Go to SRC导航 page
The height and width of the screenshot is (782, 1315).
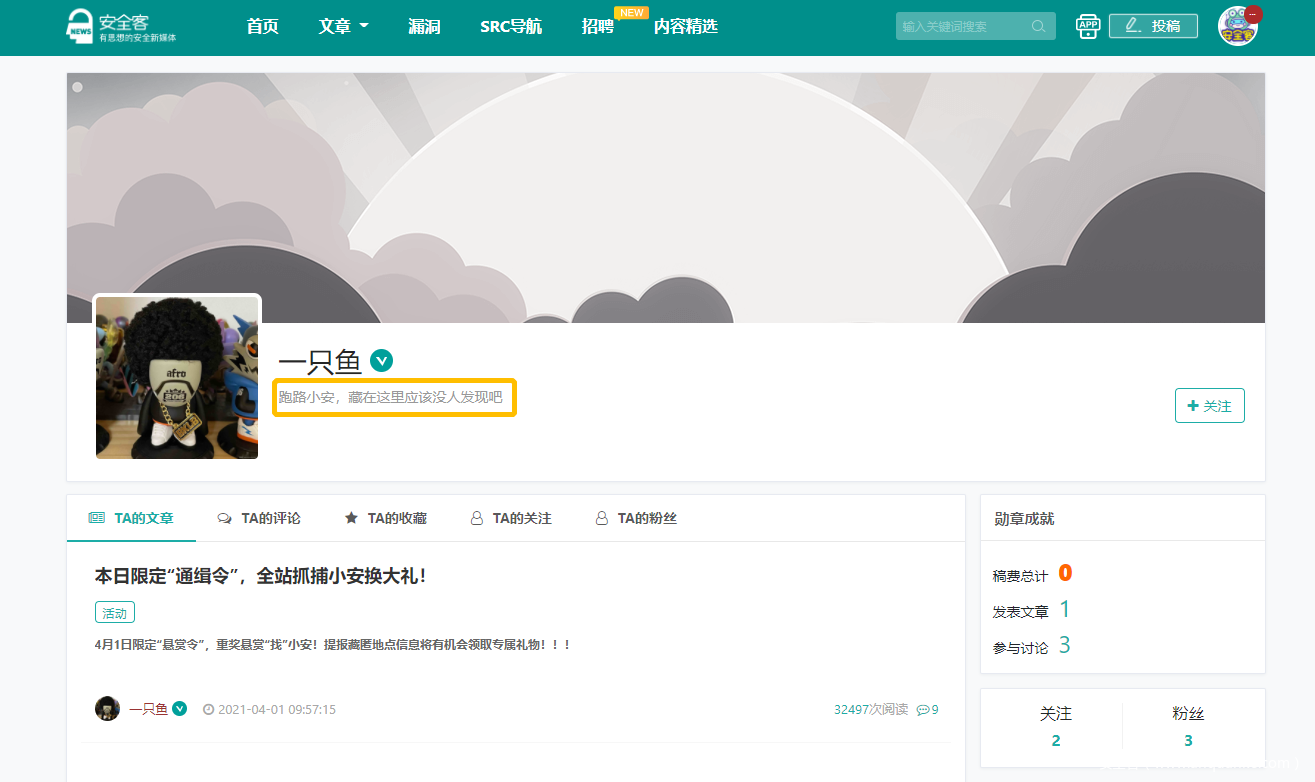(510, 27)
